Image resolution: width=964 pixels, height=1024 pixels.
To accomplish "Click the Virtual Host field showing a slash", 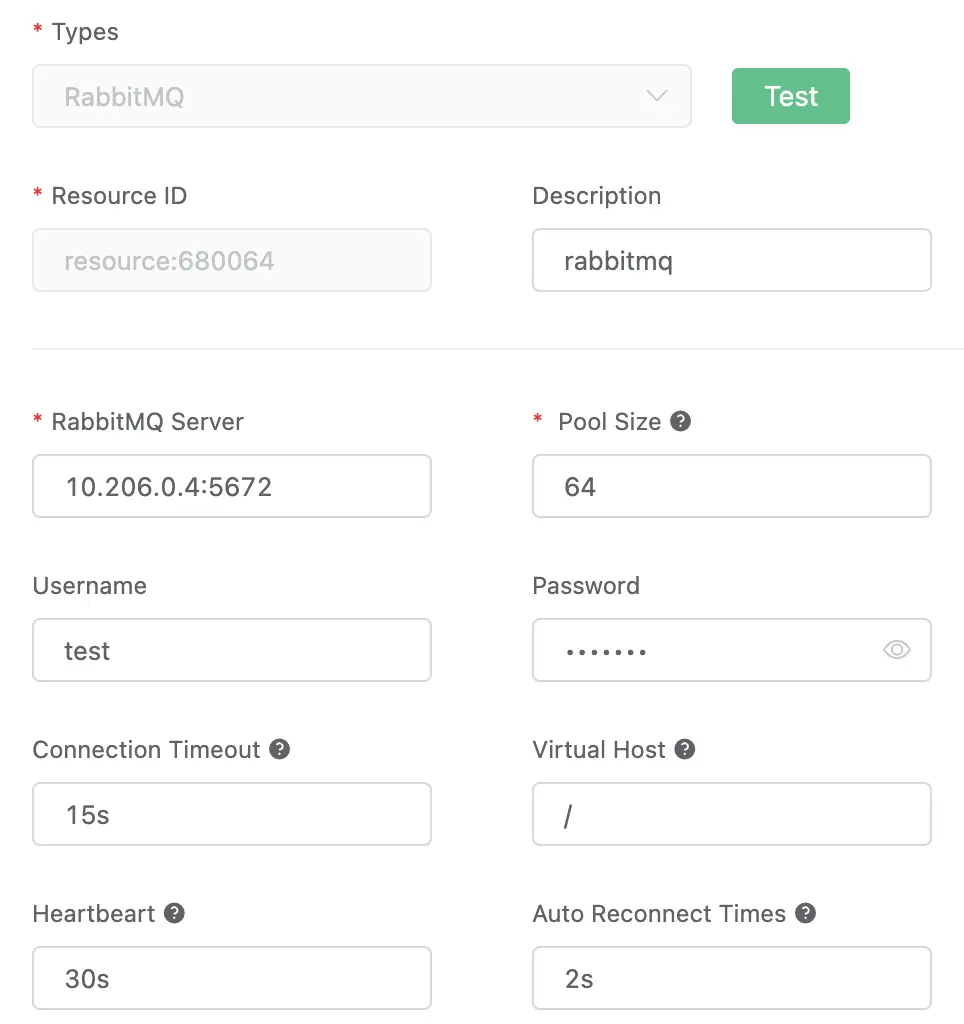I will pyautogui.click(x=731, y=814).
